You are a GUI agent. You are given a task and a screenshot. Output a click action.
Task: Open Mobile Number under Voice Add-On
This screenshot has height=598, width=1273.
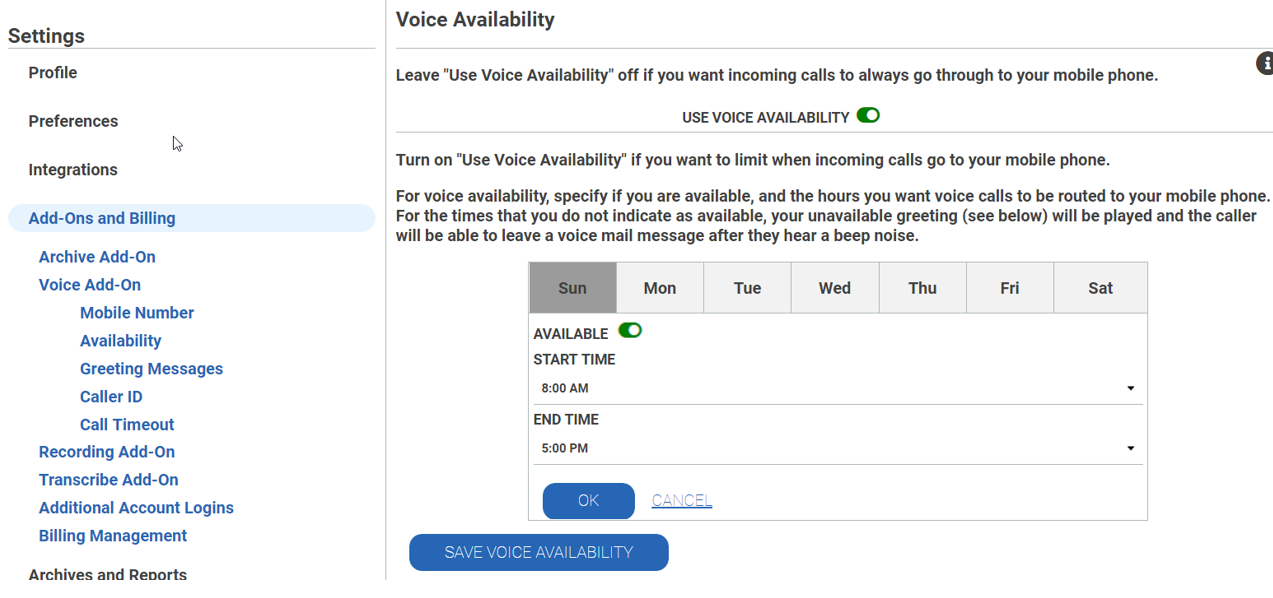(x=137, y=313)
